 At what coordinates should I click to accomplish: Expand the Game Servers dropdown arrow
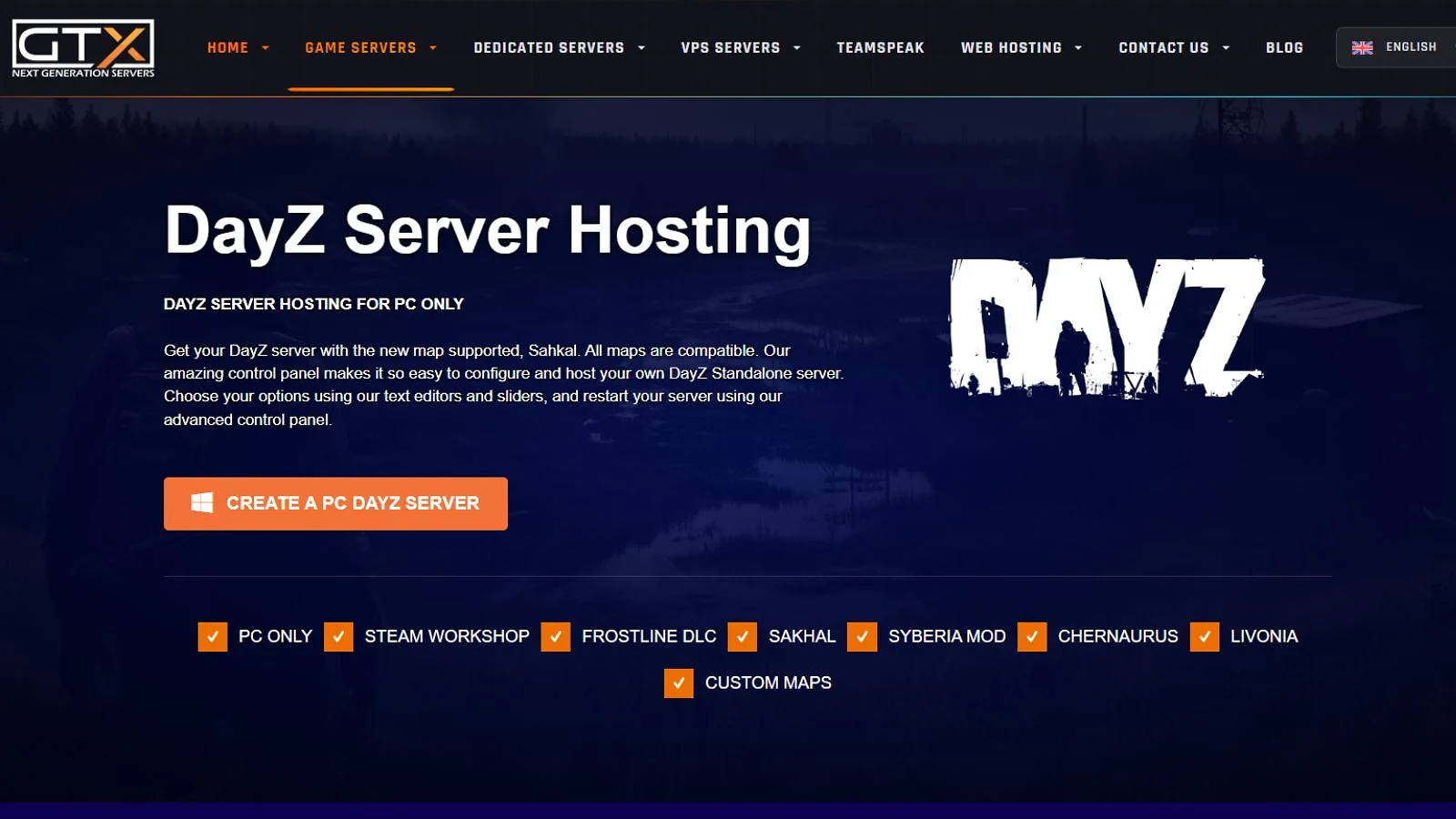coord(433,48)
